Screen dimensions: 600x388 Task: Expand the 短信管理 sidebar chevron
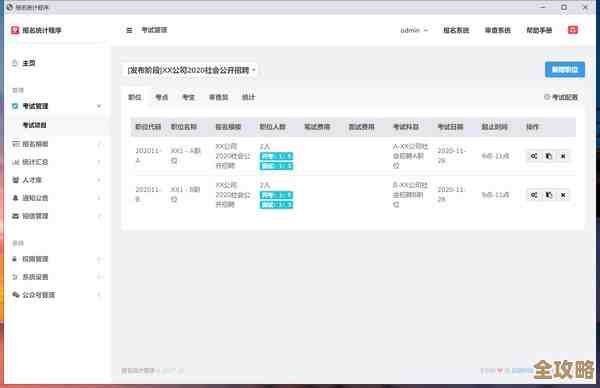pos(99,216)
